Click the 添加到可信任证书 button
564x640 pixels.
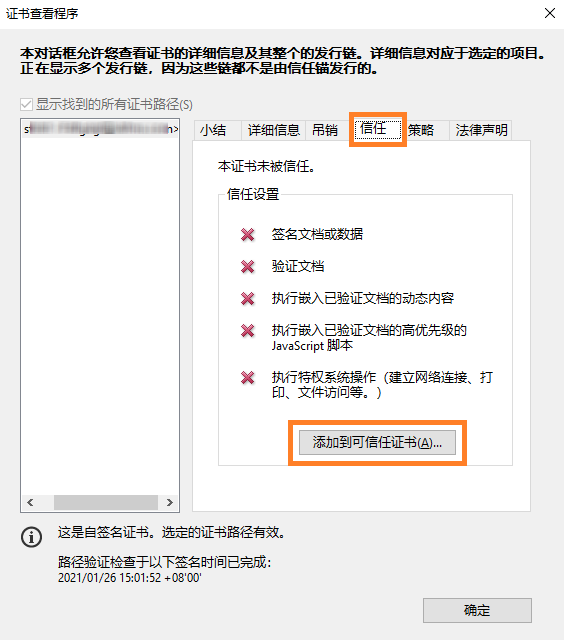tap(377, 442)
